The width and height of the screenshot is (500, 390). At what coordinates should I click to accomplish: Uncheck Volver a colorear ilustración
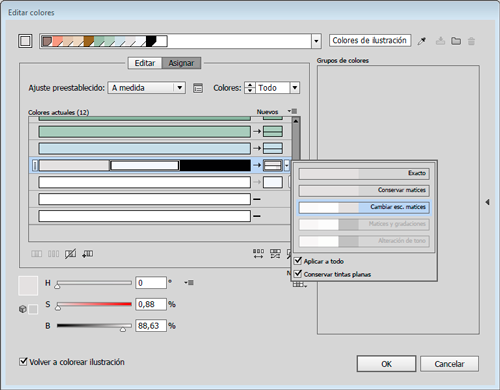coord(23,361)
